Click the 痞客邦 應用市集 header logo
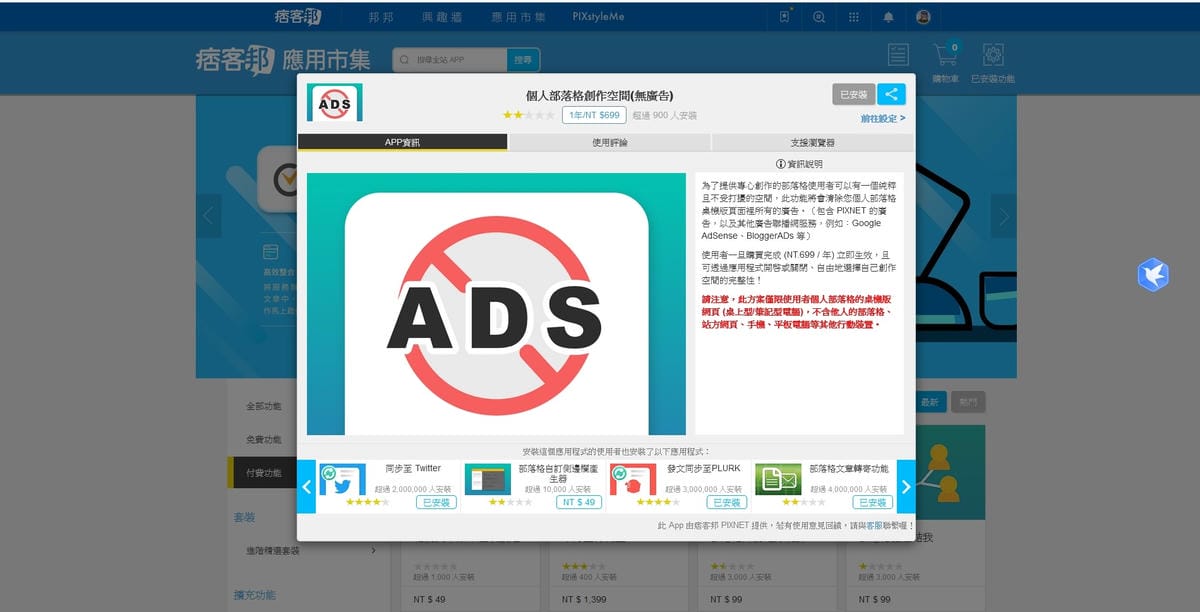Screen dimensions: 1200x612 (283, 59)
